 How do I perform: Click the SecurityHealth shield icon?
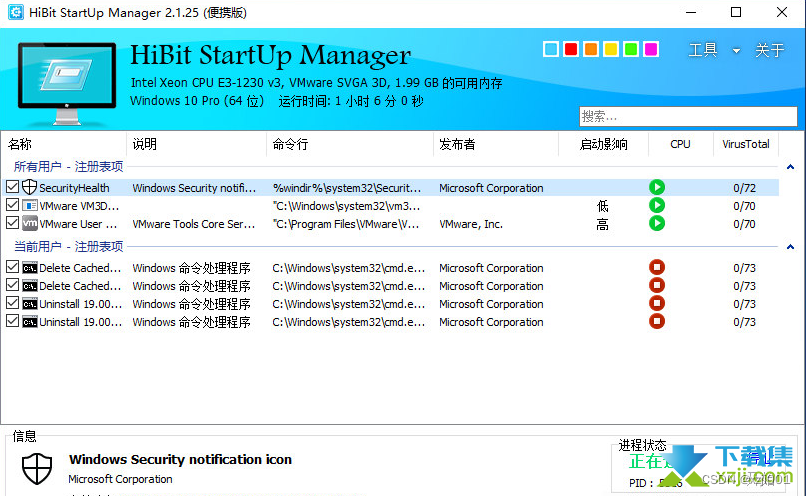pos(29,187)
